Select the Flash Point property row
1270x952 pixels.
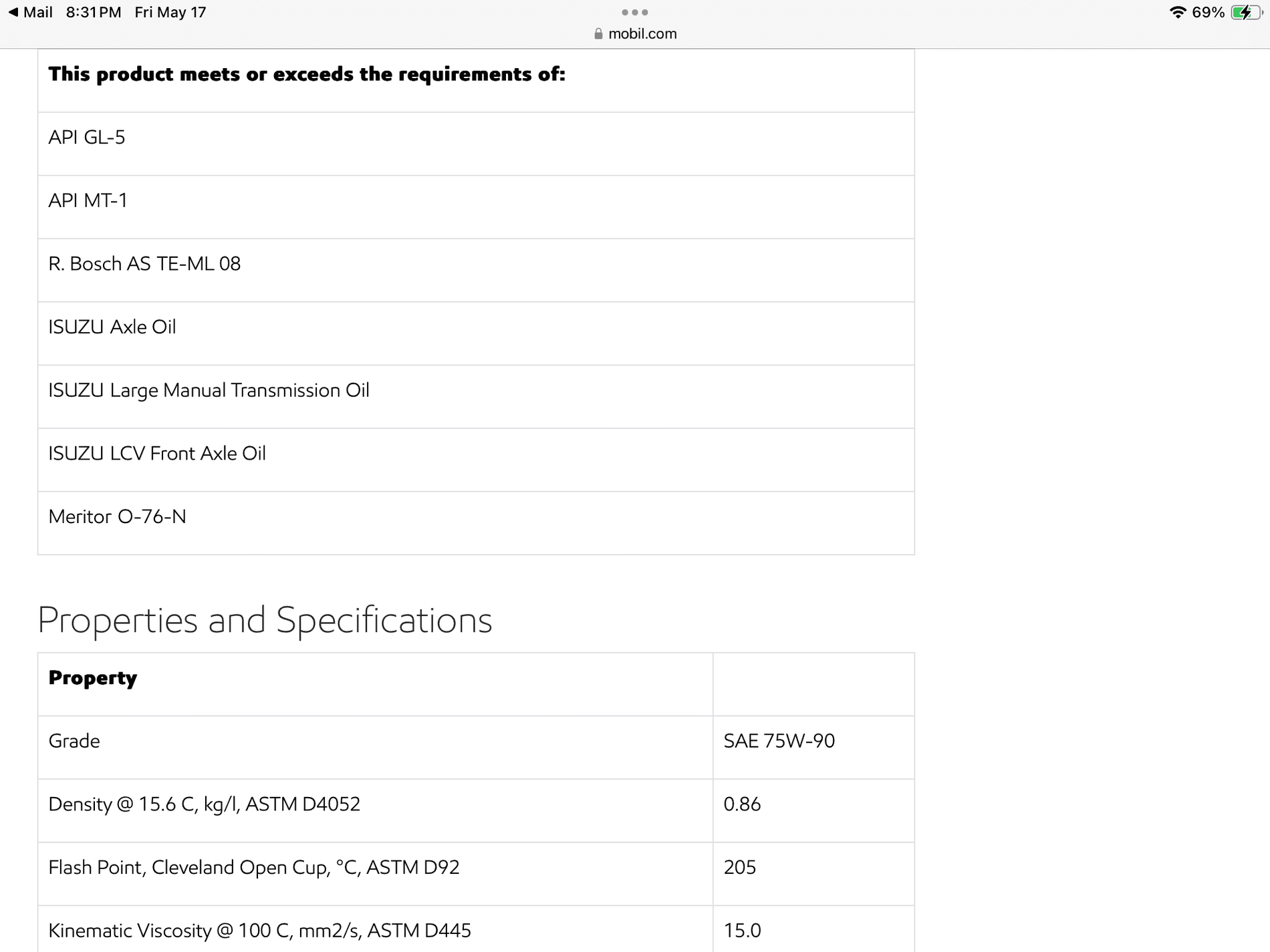click(476, 874)
